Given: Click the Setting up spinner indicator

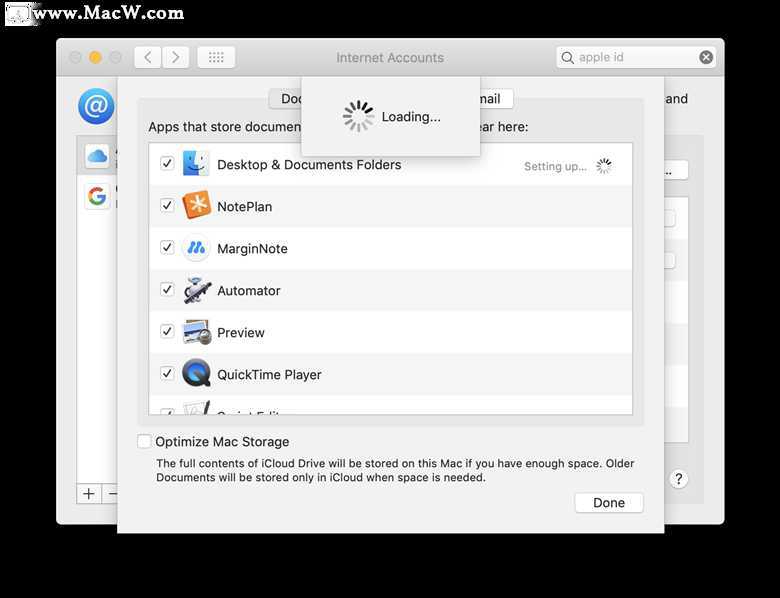Looking at the screenshot, I should coord(604,166).
